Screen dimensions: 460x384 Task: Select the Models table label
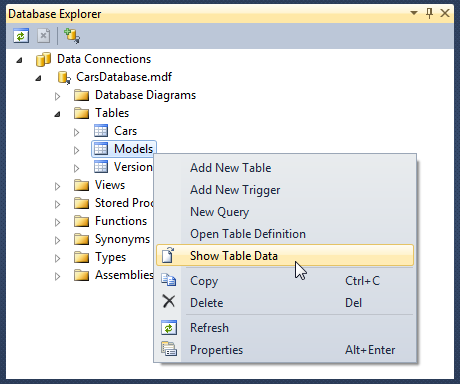click(x=133, y=149)
